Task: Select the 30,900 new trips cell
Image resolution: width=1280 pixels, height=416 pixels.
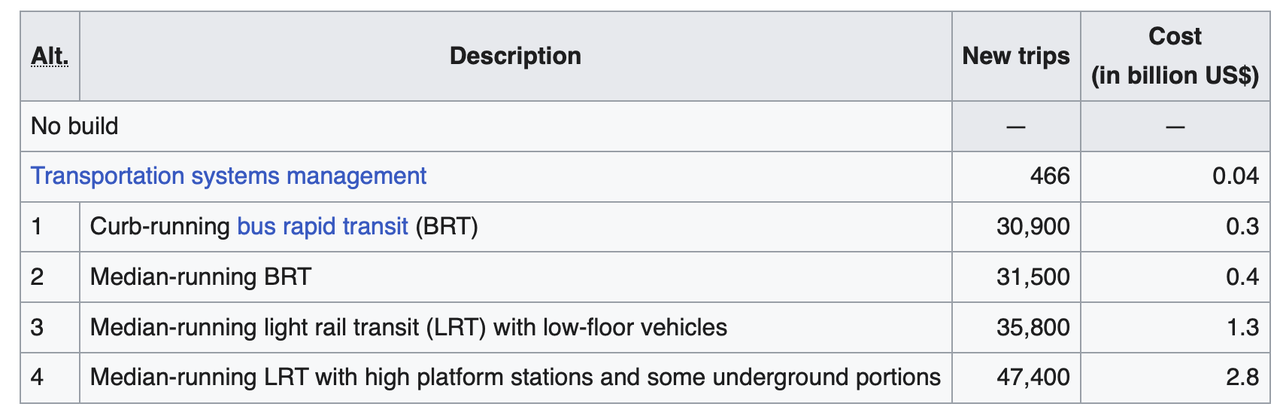Action: tap(1033, 226)
